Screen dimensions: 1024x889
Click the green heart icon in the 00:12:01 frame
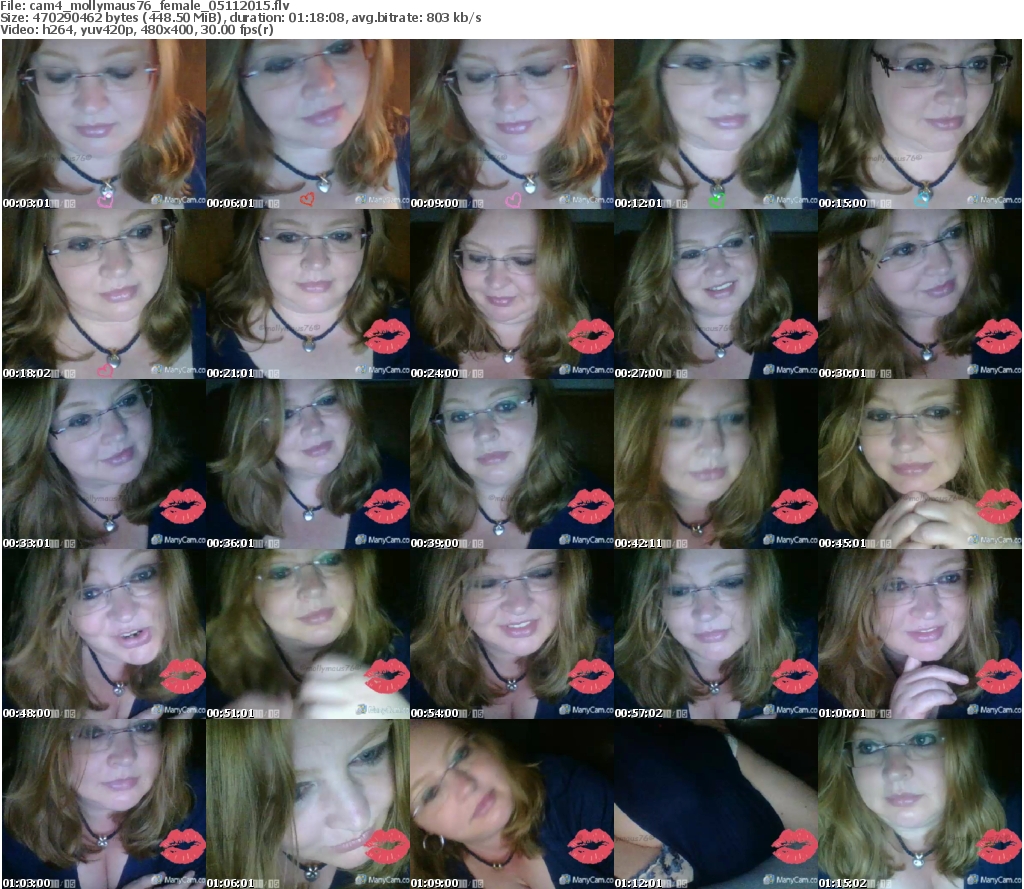[x=716, y=200]
